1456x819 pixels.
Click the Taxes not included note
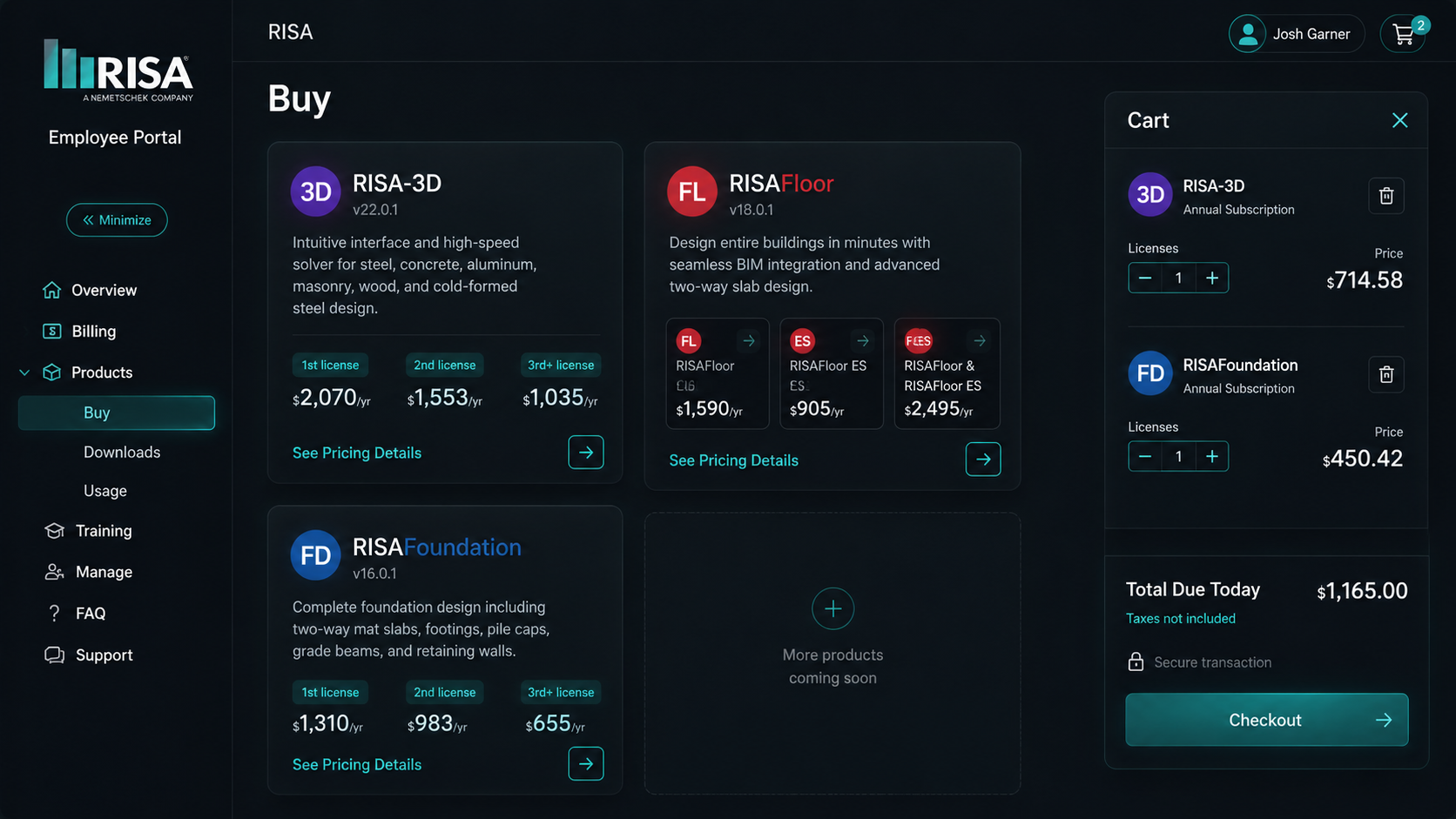point(1181,619)
